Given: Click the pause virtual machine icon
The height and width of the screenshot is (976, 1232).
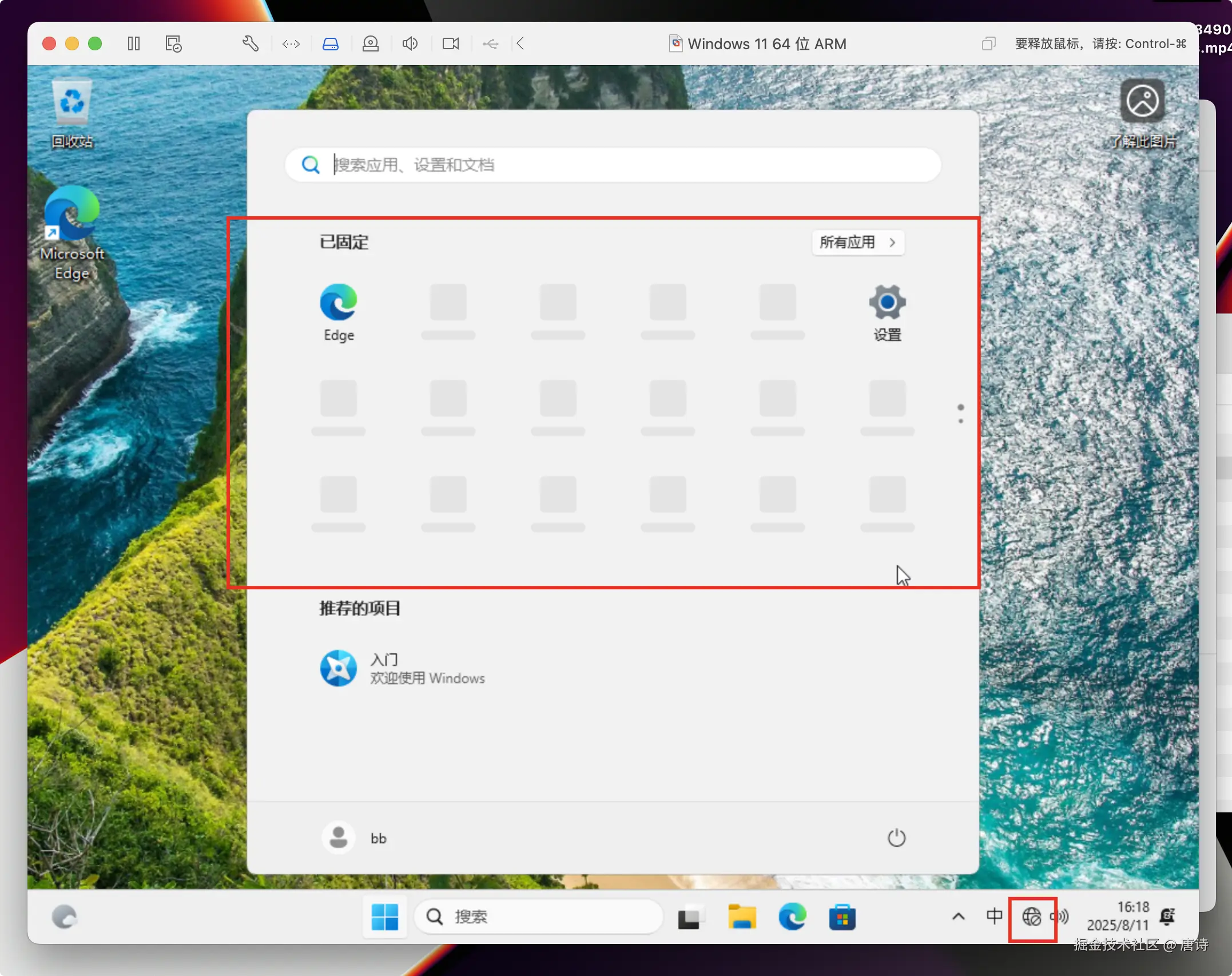Looking at the screenshot, I should click(x=134, y=43).
